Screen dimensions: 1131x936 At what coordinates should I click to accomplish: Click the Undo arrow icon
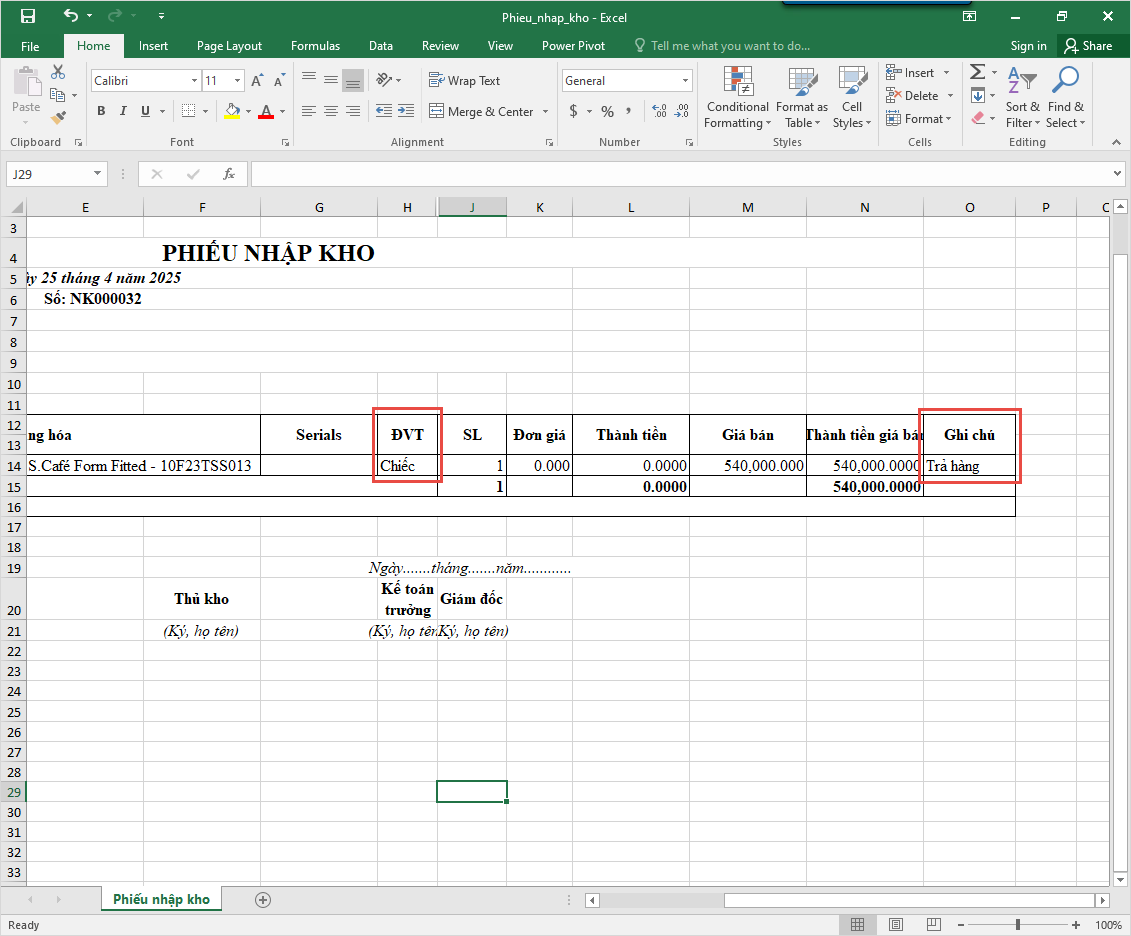pyautogui.click(x=71, y=15)
